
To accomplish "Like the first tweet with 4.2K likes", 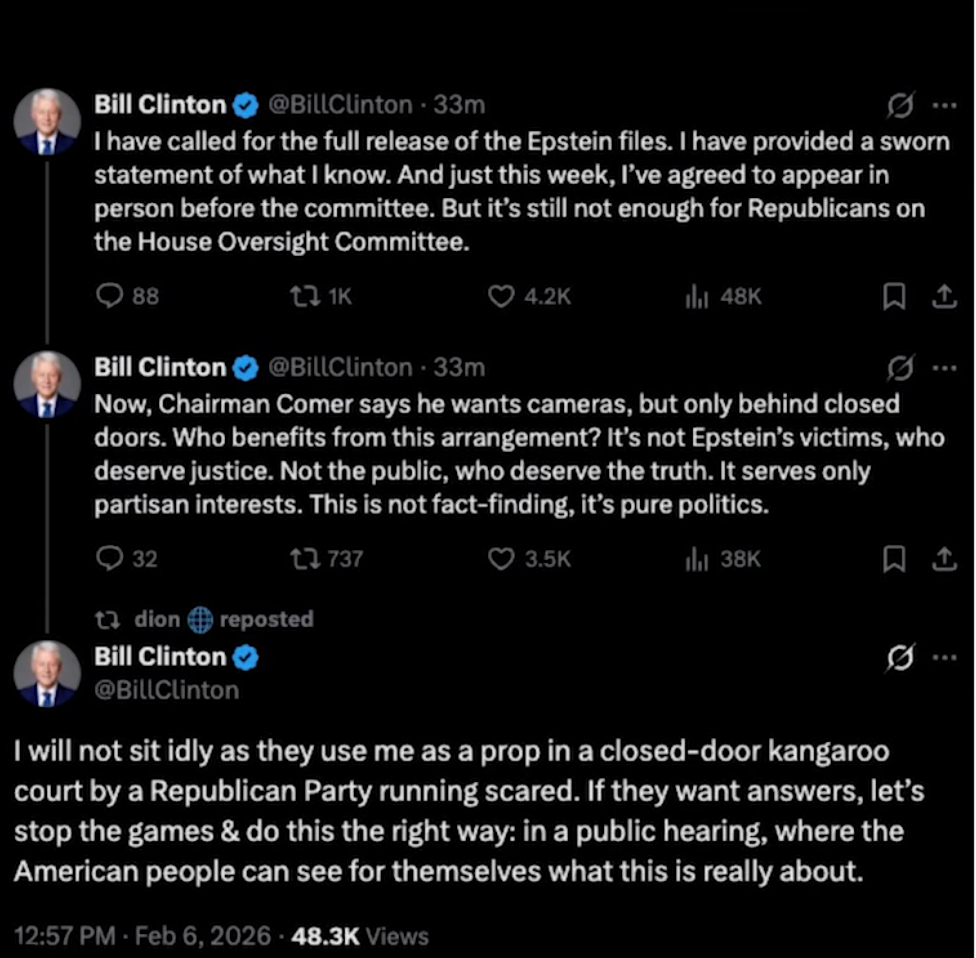I will point(500,296).
